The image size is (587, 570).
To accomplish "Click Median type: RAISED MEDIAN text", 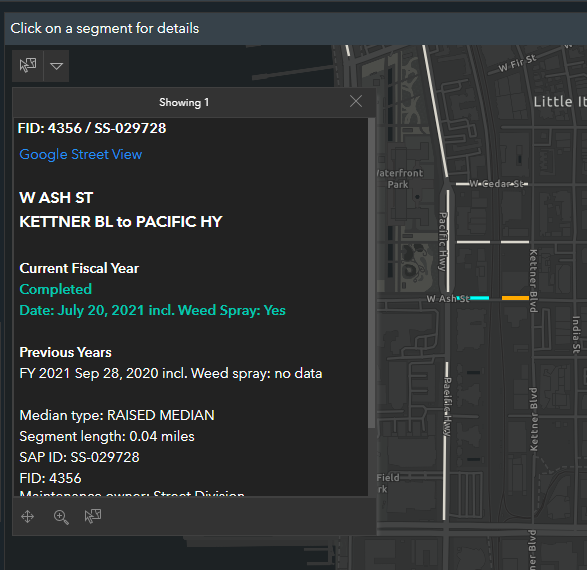I will tap(117, 415).
